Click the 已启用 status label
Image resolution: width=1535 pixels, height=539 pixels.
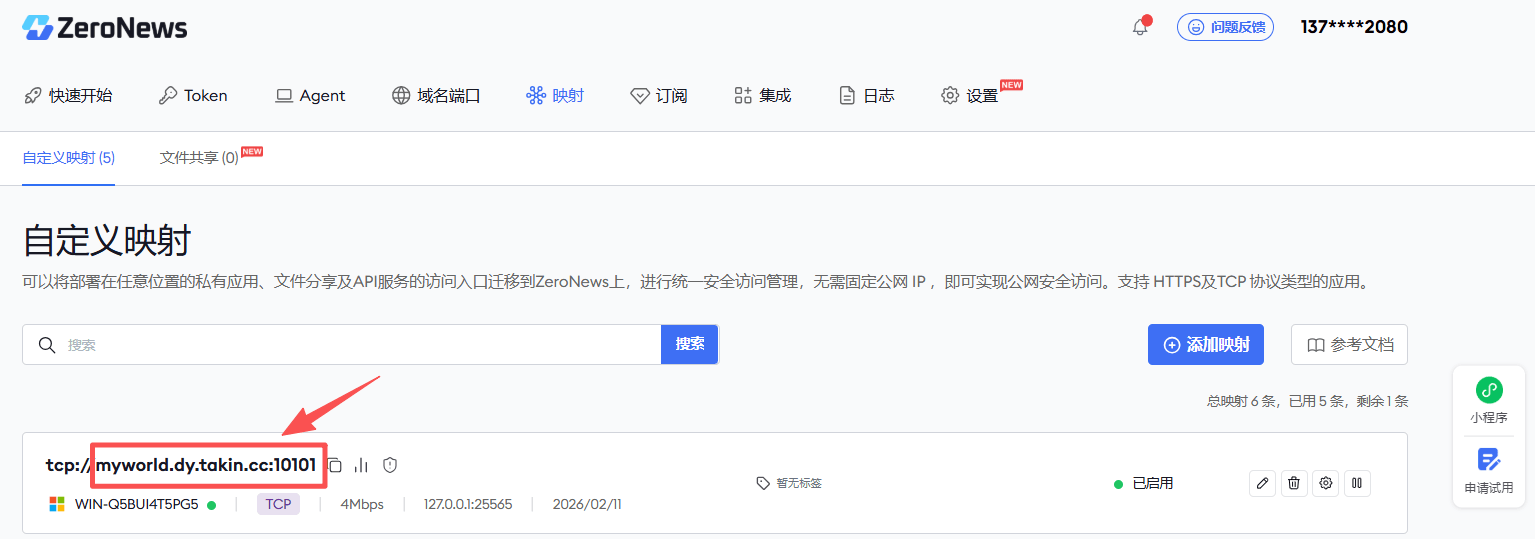click(1153, 483)
